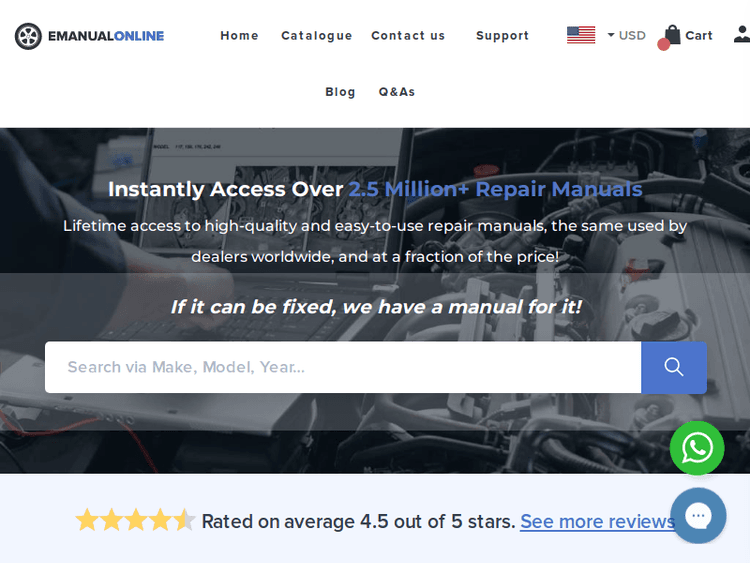
Task: Open the Support menu item
Action: click(502, 35)
